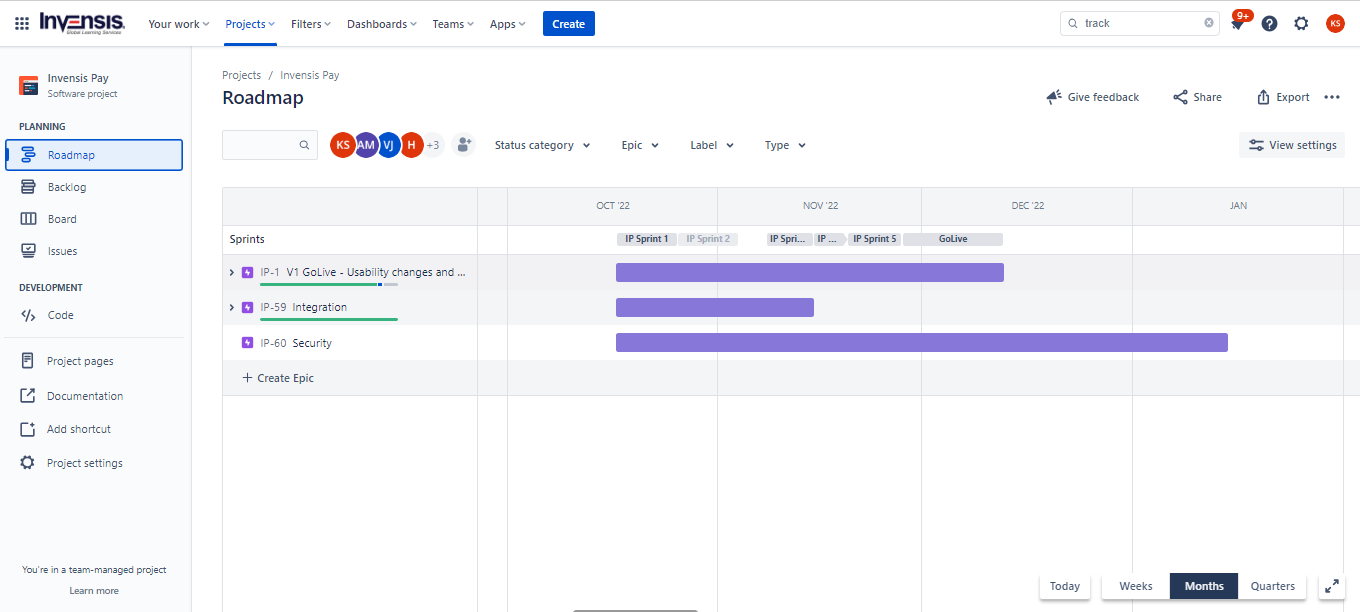Enter fullscreen with the expand icon
This screenshot has height=612, width=1360.
(x=1331, y=587)
